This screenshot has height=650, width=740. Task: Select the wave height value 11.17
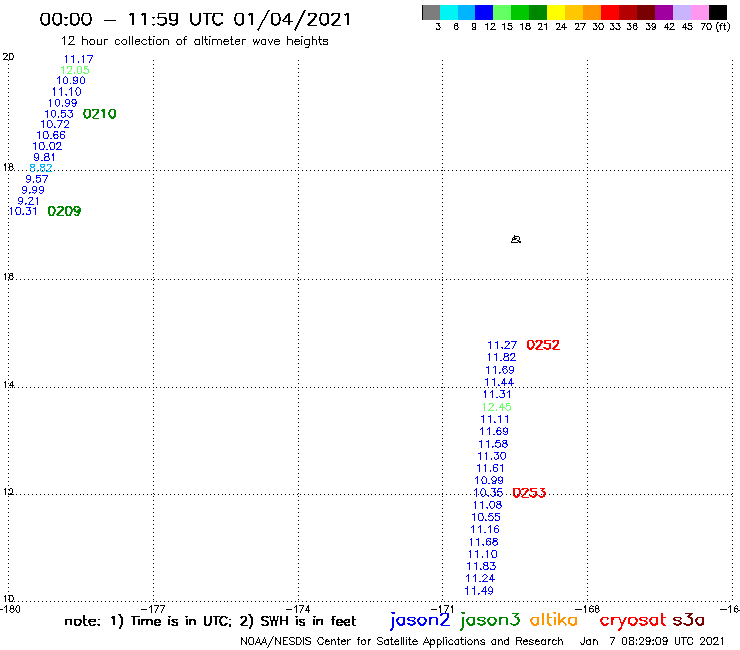coord(78,59)
